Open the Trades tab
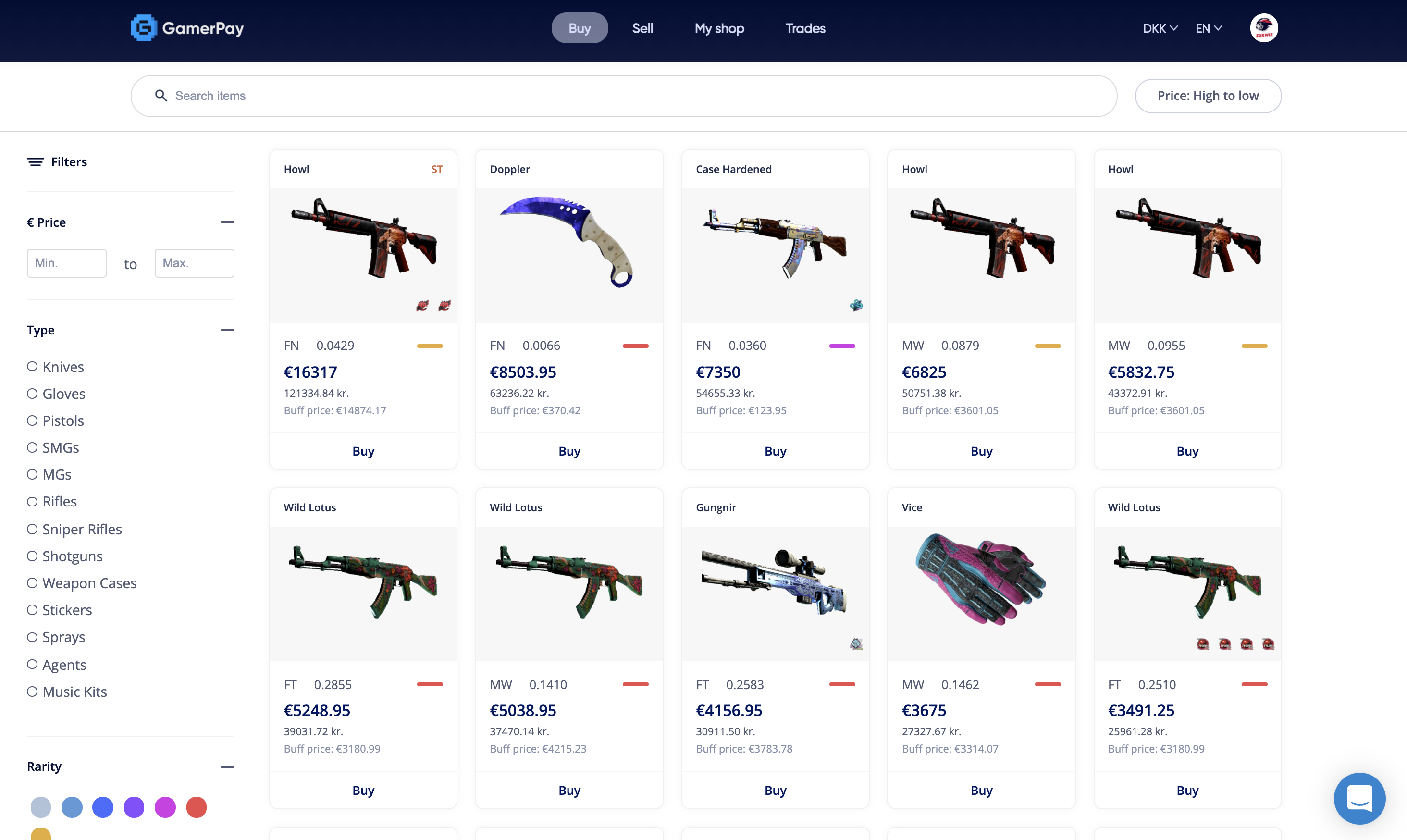The height and width of the screenshot is (840, 1407). (805, 28)
